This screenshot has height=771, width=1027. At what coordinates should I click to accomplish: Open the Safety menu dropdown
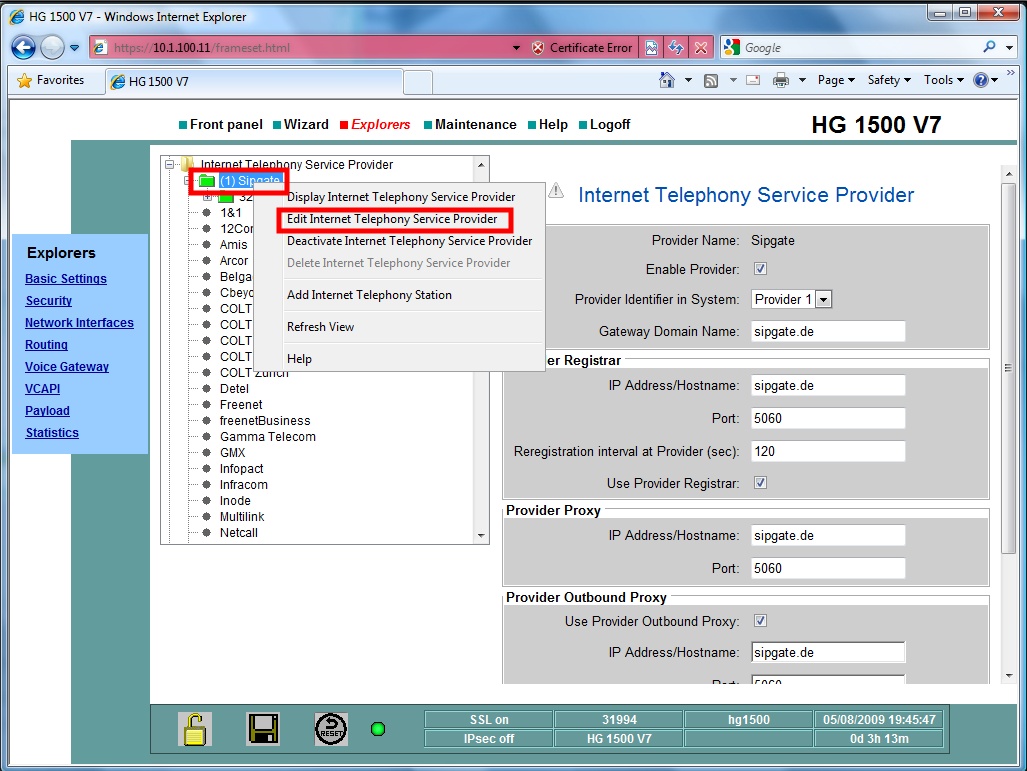pyautogui.click(x=886, y=80)
